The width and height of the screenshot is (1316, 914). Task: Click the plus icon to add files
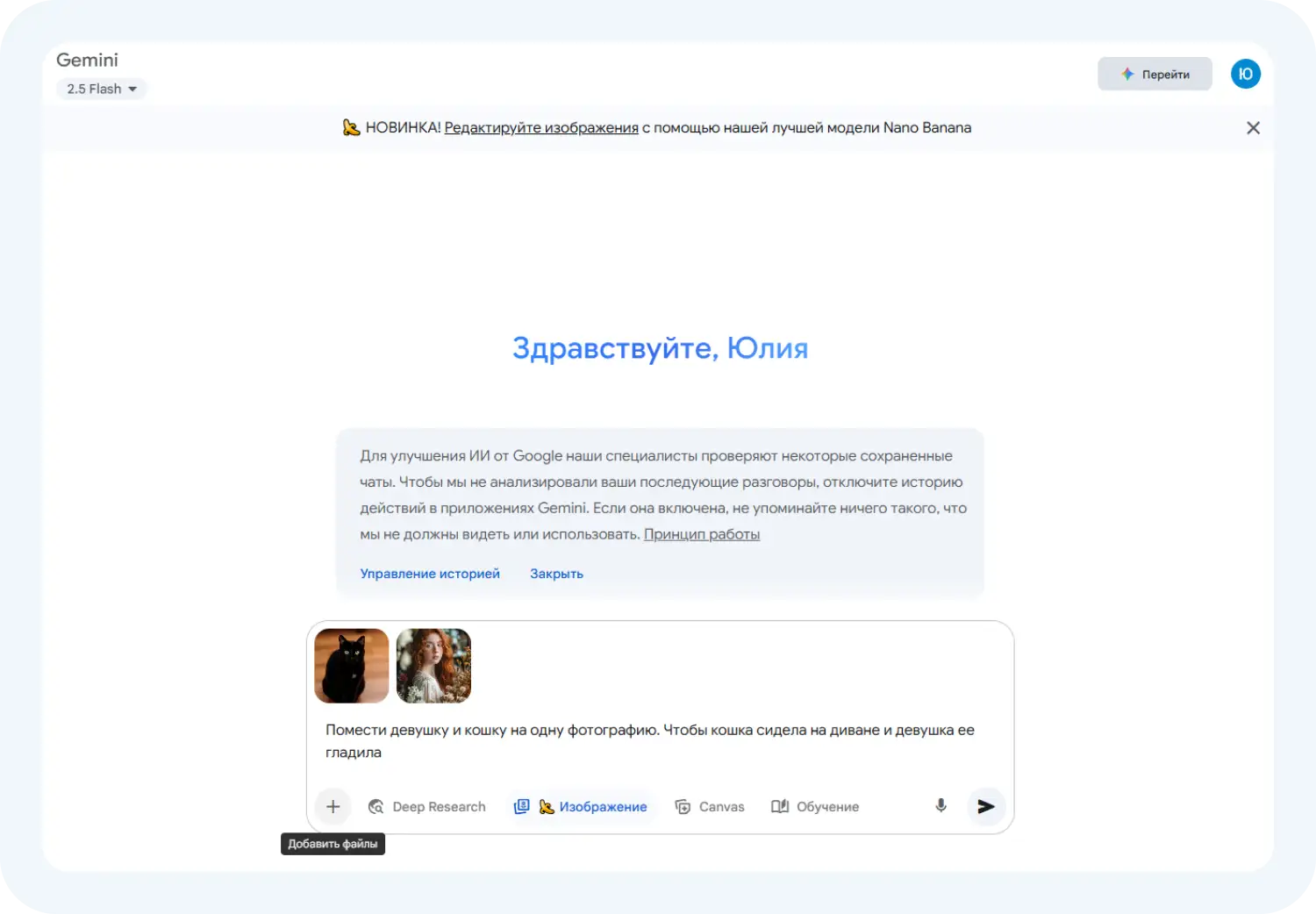[x=333, y=806]
